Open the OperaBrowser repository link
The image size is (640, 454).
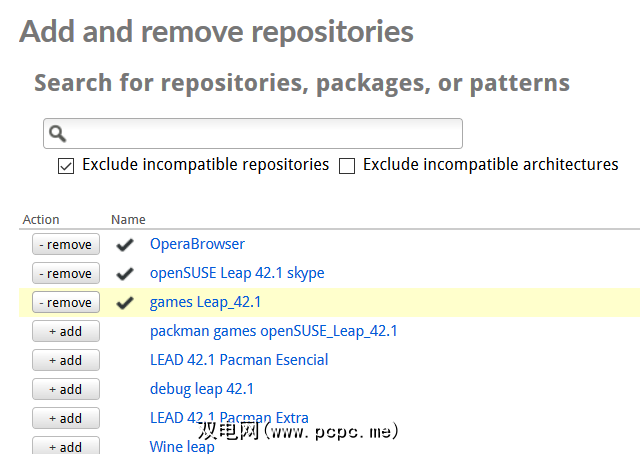pyautogui.click(x=197, y=244)
